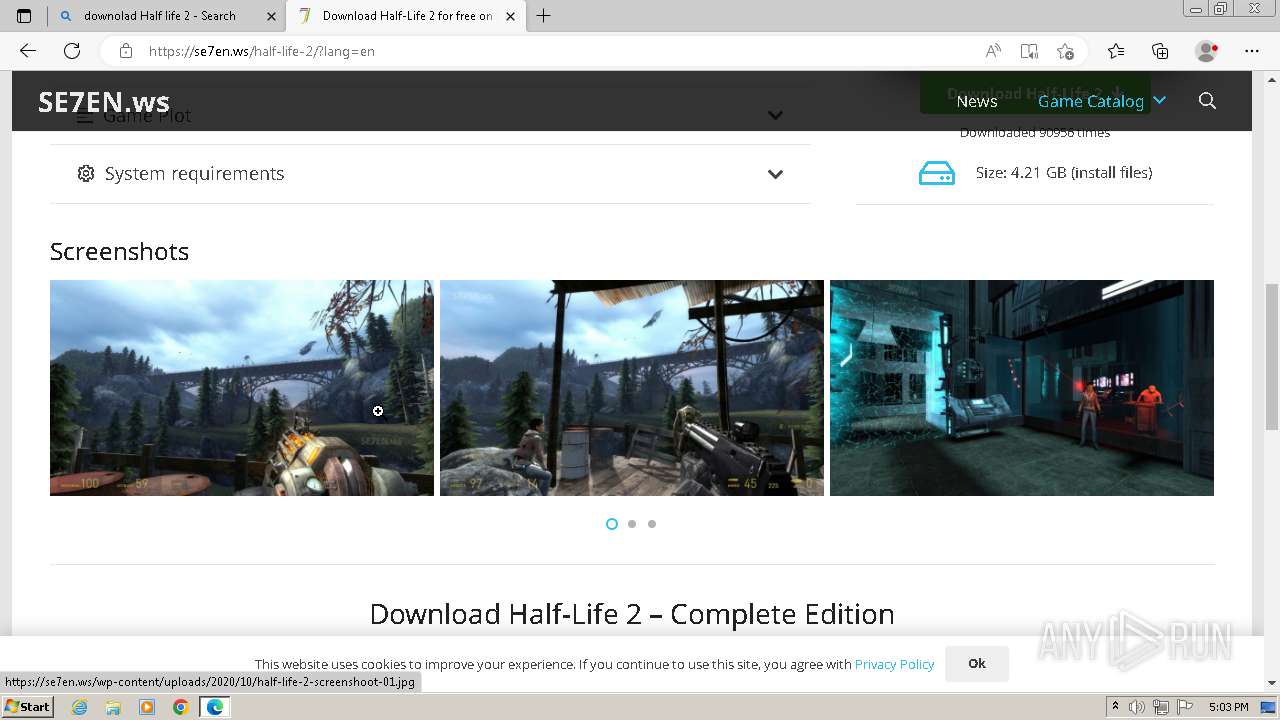The width and height of the screenshot is (1280, 720).
Task: Open Edge settings and more menu
Action: [1252, 51]
